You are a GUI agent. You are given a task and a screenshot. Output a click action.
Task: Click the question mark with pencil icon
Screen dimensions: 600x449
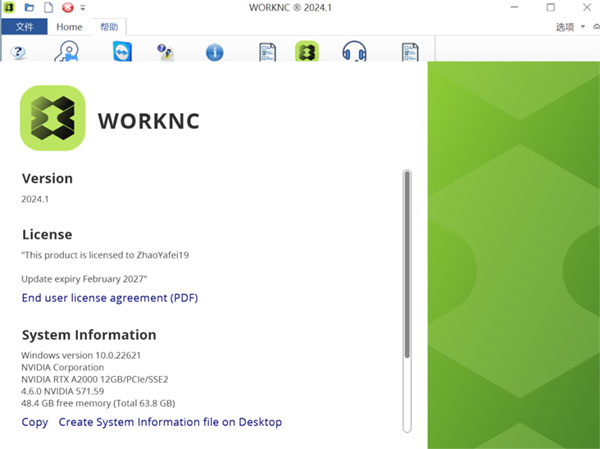coord(166,52)
